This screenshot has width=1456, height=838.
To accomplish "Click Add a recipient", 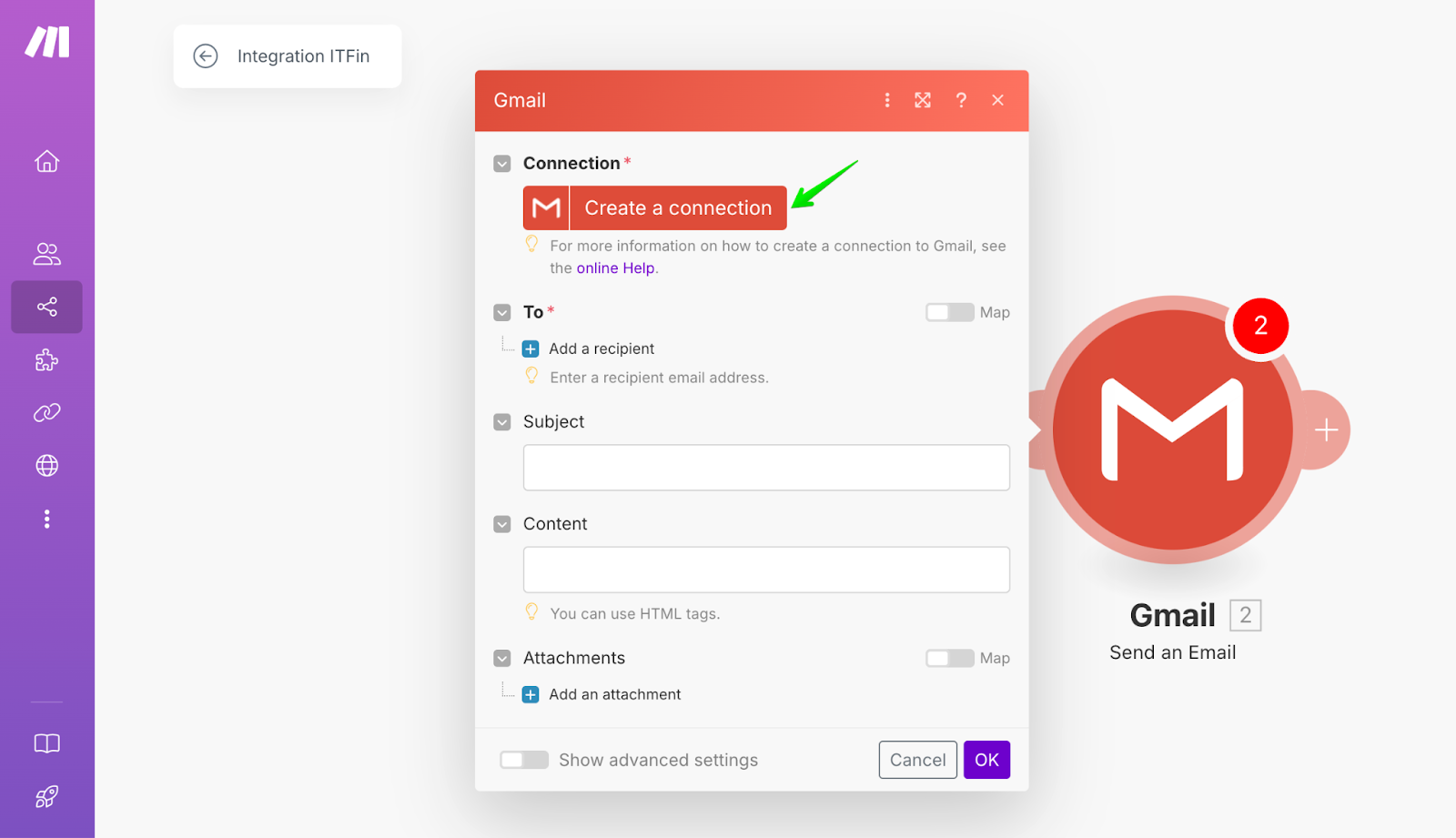I will click(x=602, y=348).
